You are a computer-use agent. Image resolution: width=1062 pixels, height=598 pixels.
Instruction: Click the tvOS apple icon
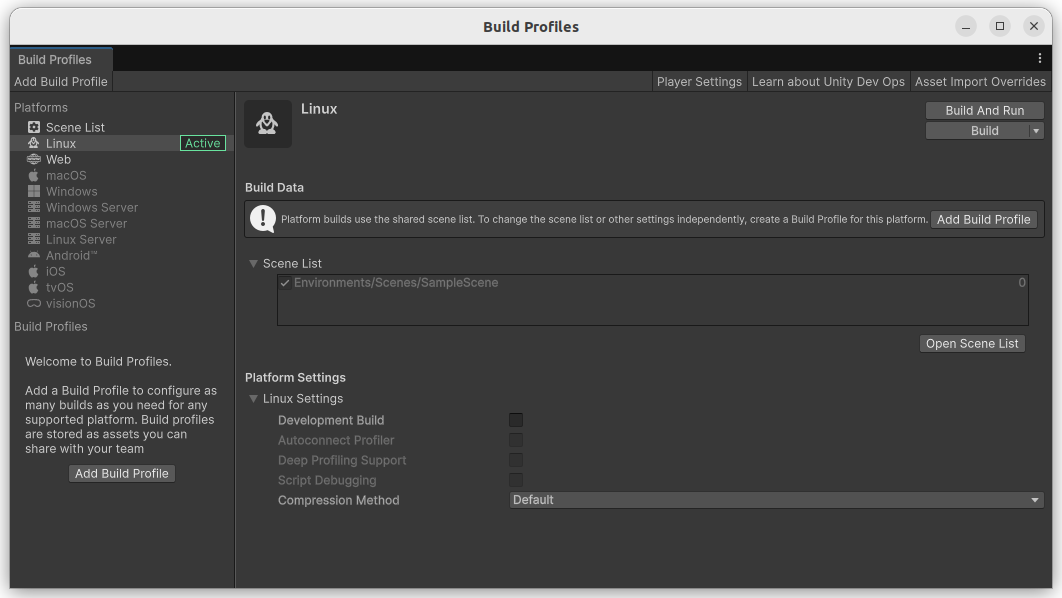click(34, 287)
